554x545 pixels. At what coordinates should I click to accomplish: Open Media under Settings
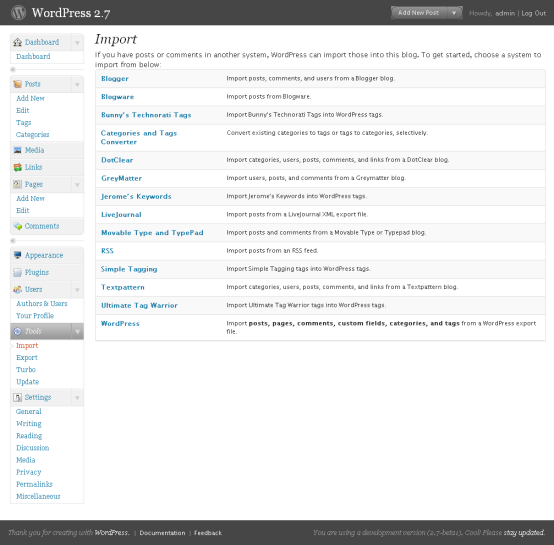point(26,460)
